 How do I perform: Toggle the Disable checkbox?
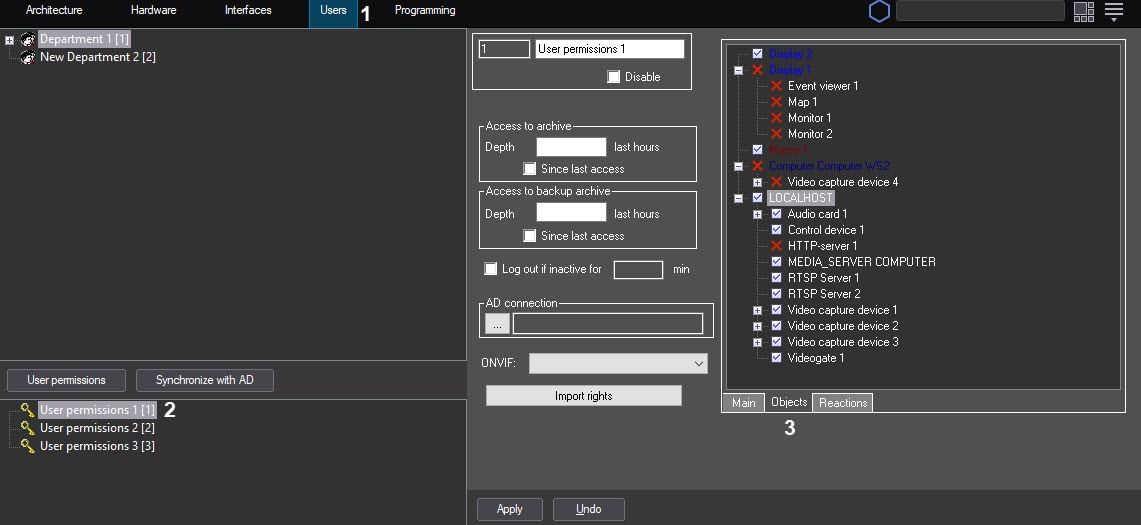pyautogui.click(x=613, y=76)
